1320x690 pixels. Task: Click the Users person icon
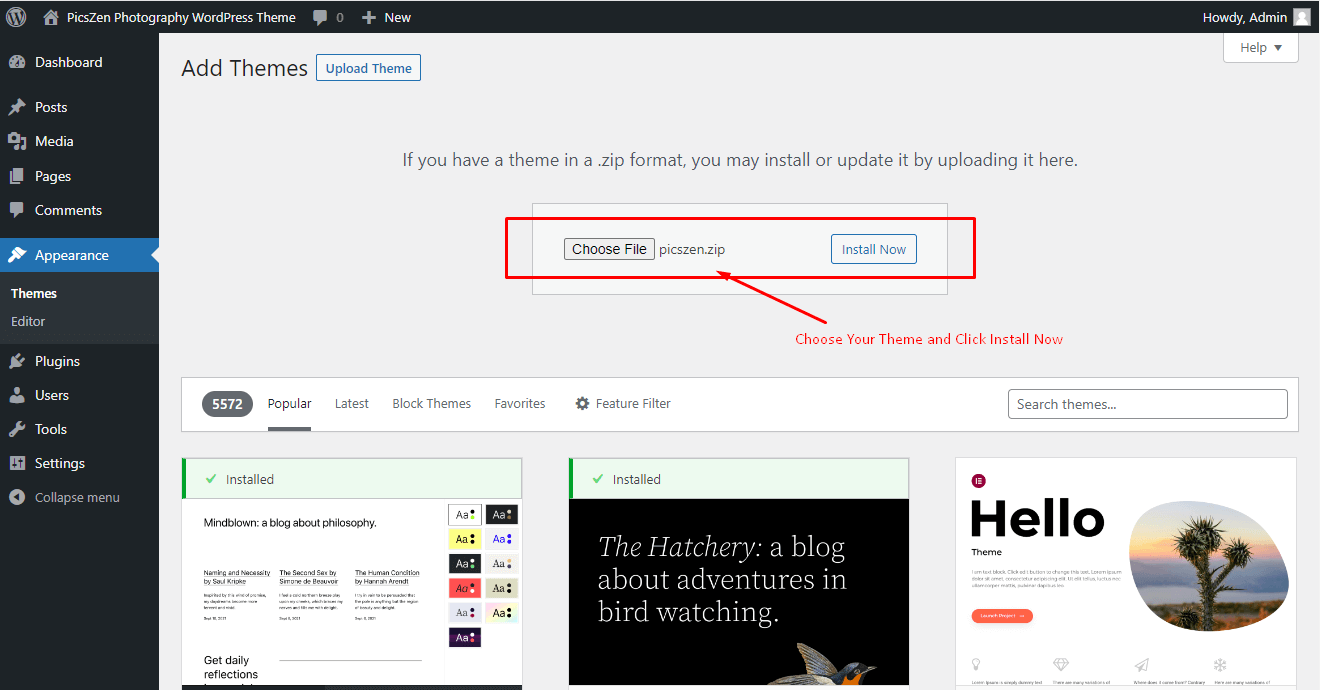pyautogui.click(x=17, y=395)
